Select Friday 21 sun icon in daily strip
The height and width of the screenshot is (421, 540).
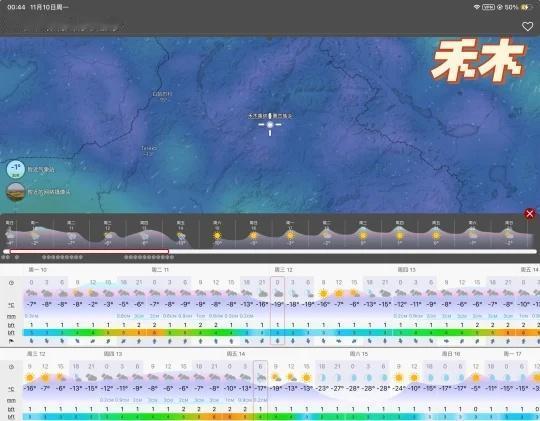click(x=436, y=236)
